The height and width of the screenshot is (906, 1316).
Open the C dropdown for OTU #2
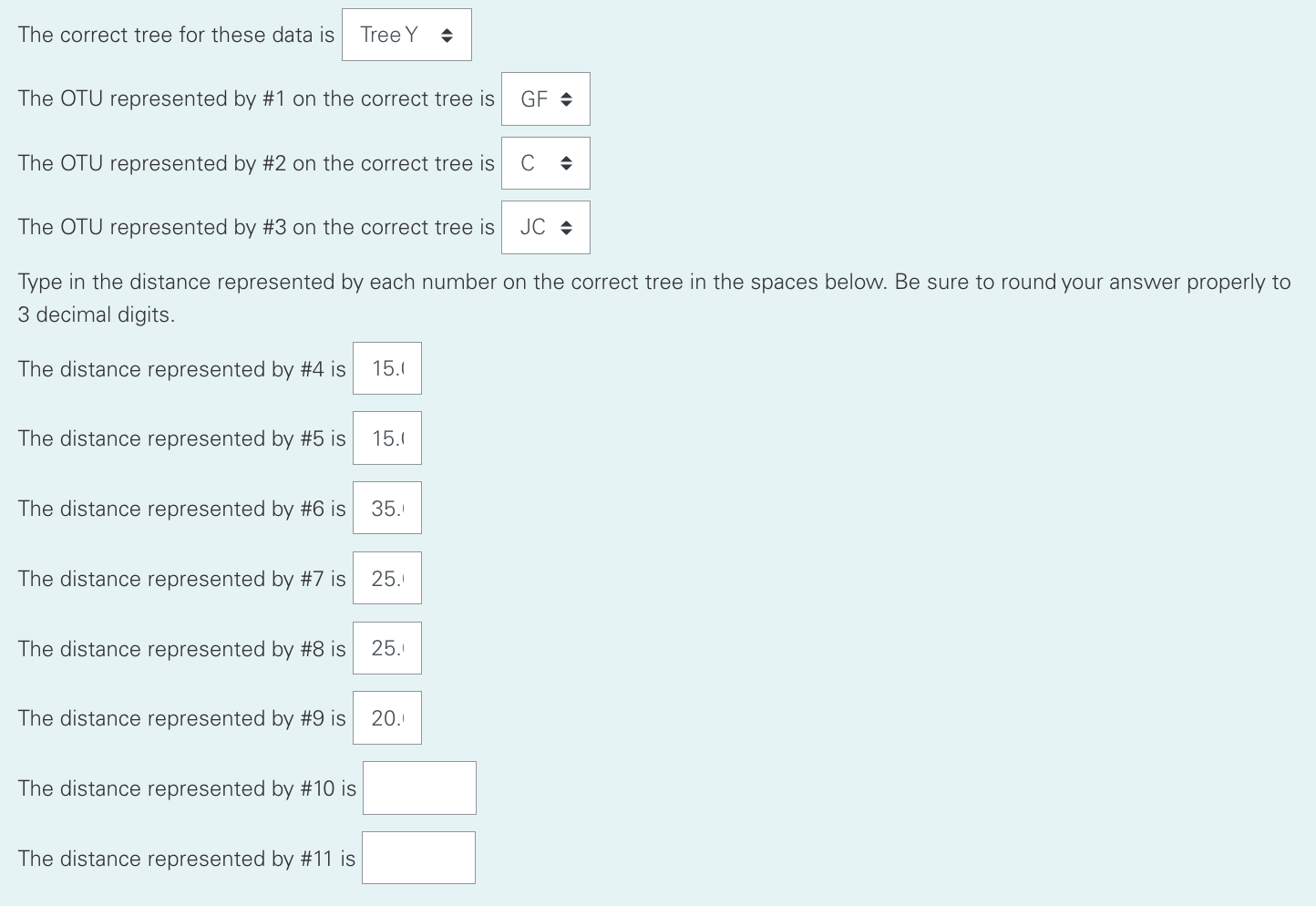[x=545, y=162]
